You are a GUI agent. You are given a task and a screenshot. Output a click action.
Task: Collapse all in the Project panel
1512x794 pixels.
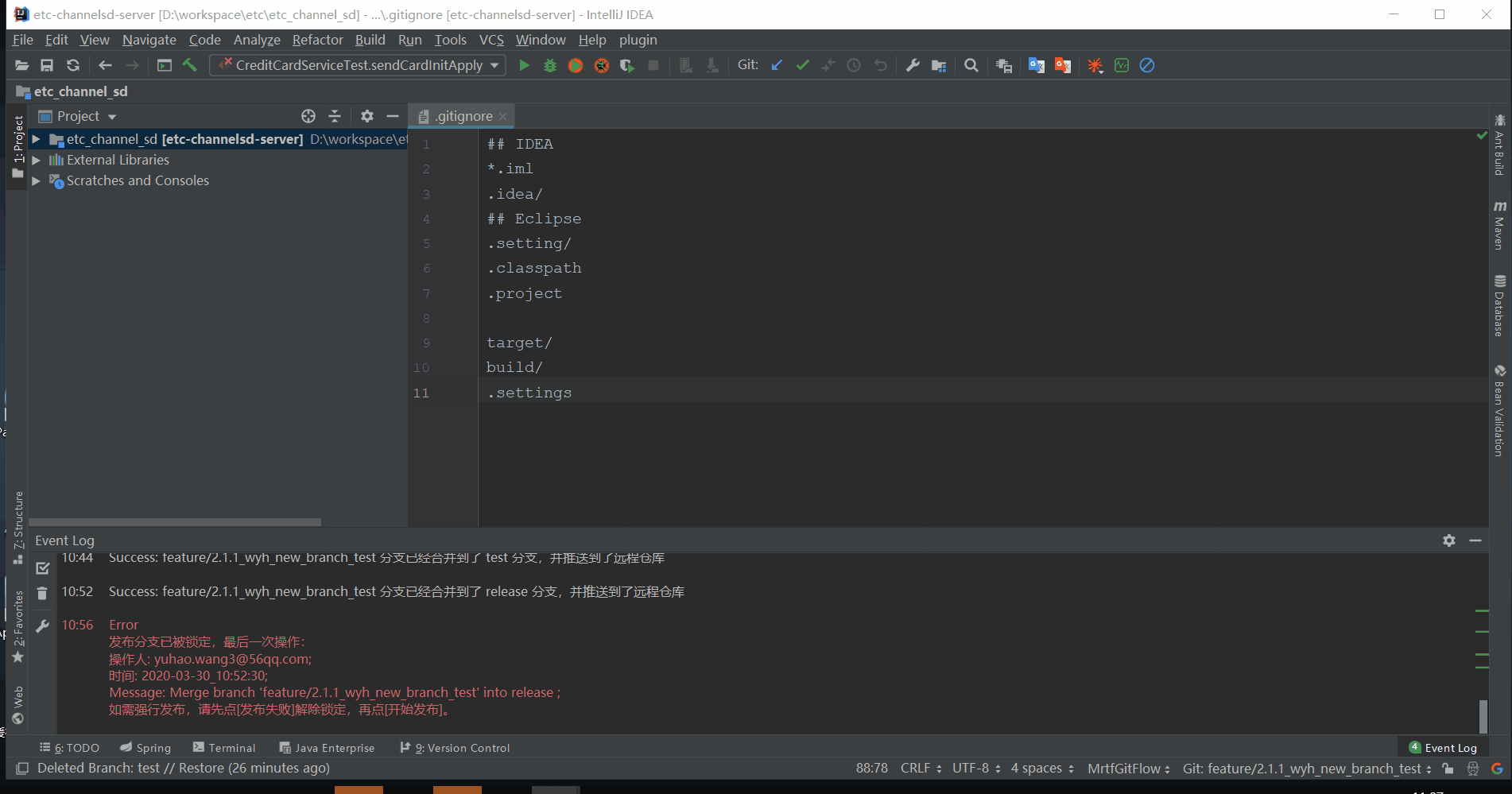pyautogui.click(x=335, y=116)
